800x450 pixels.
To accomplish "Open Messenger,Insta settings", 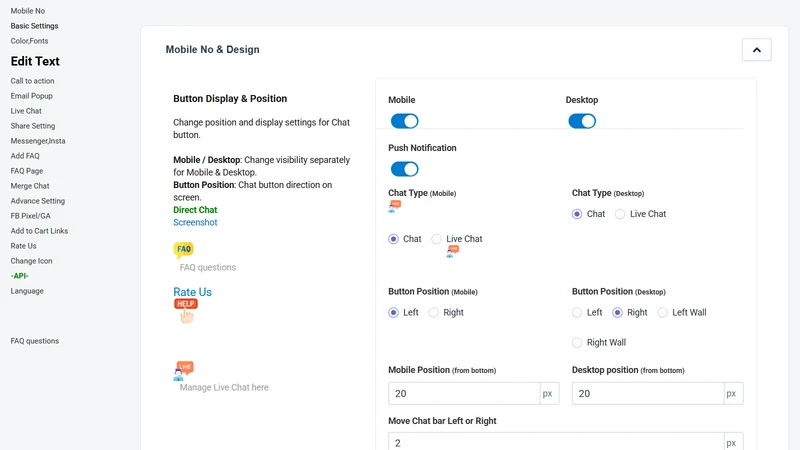I will (38, 141).
